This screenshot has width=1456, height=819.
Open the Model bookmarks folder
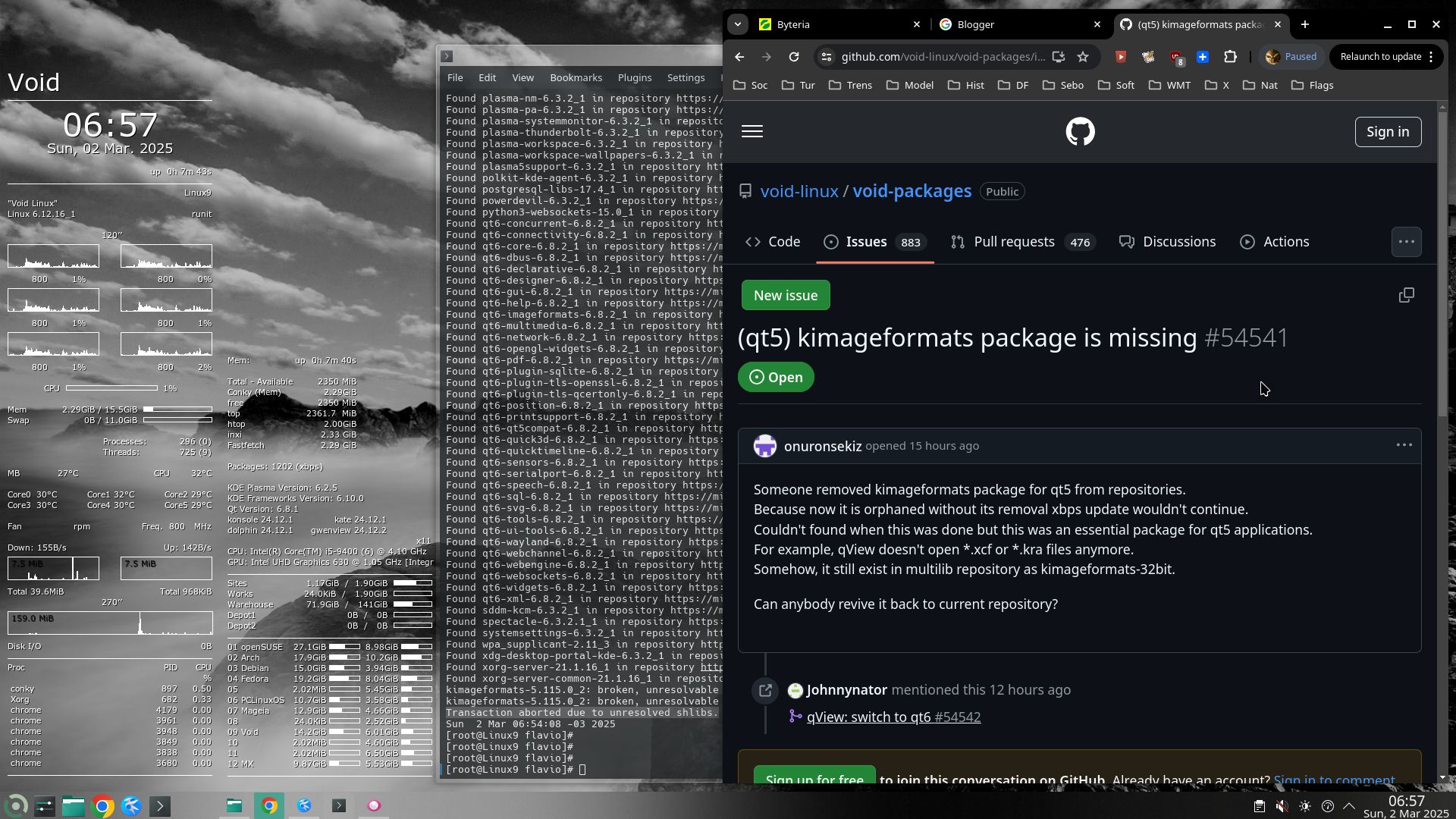910,85
